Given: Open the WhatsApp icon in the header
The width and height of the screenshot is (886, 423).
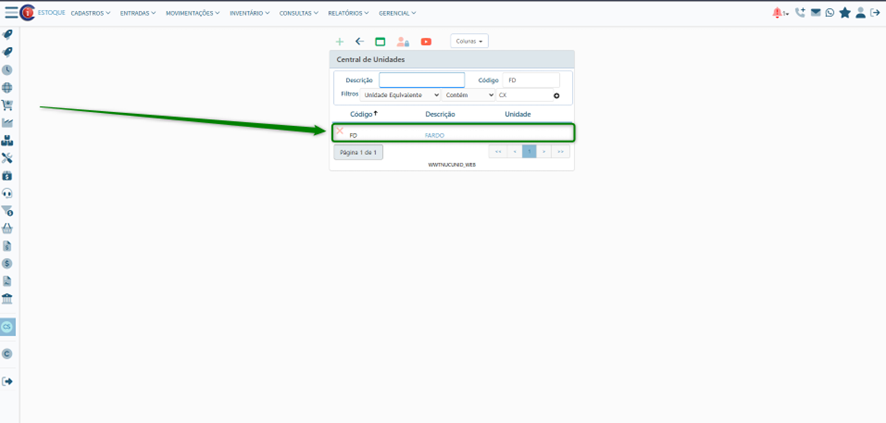Looking at the screenshot, I should pyautogui.click(x=830, y=13).
